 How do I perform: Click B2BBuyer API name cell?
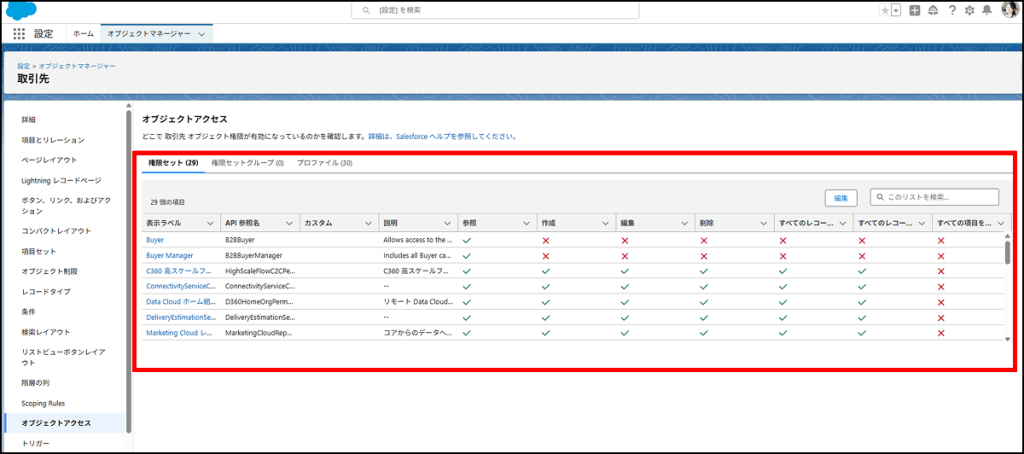(240, 240)
